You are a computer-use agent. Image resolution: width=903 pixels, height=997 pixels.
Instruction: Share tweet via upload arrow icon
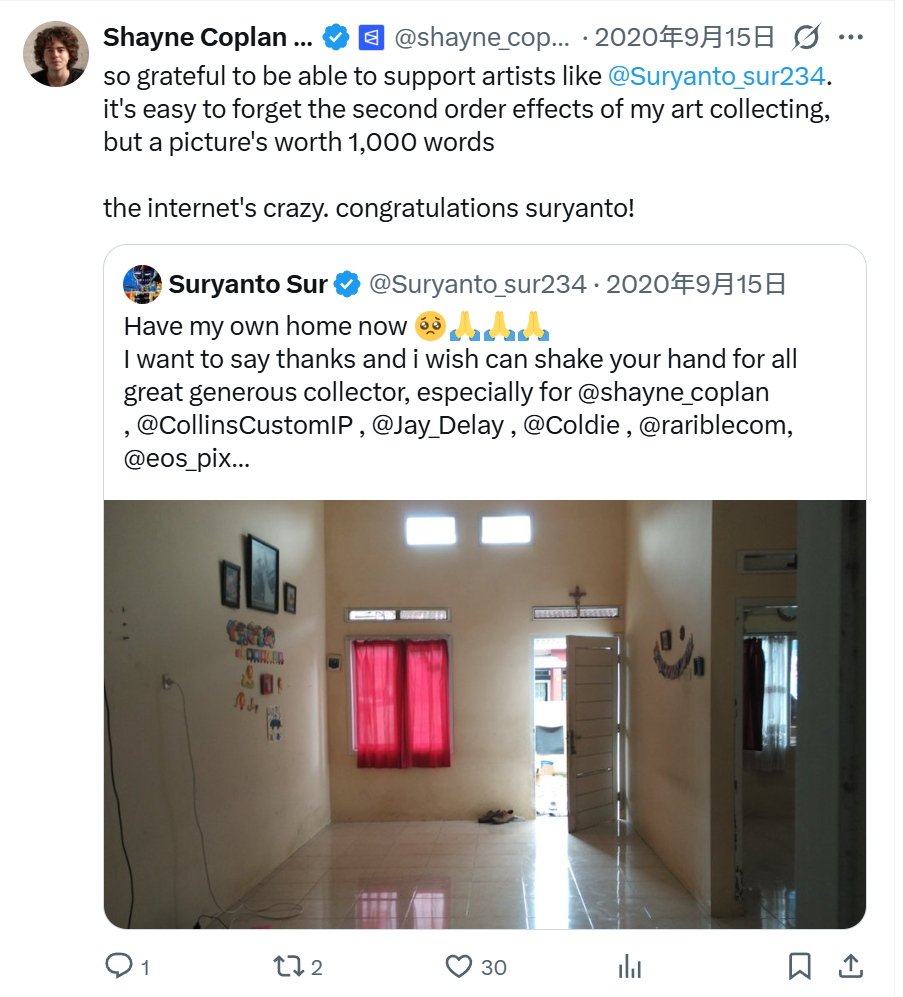850,966
